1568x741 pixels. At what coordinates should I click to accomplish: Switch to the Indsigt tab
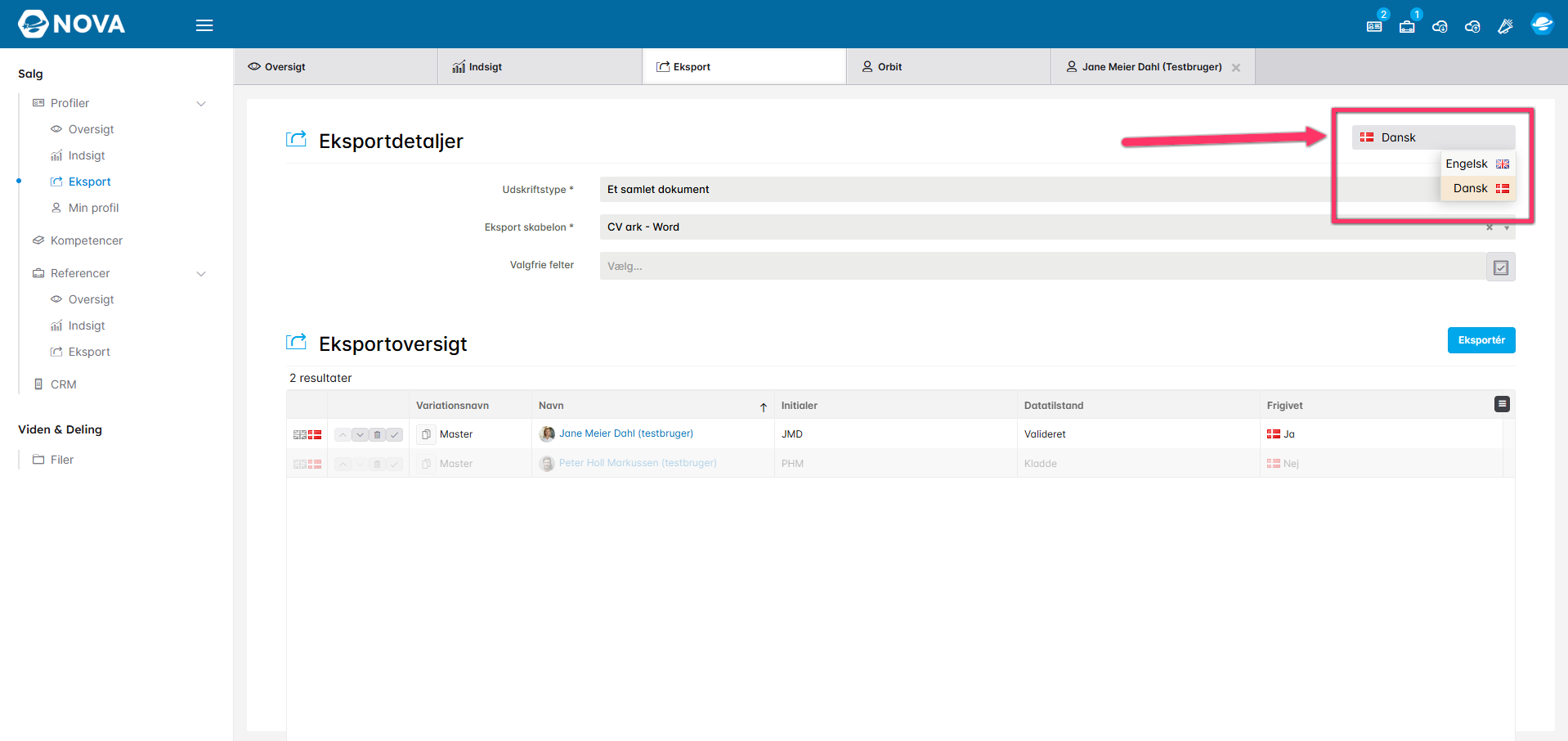click(540, 66)
